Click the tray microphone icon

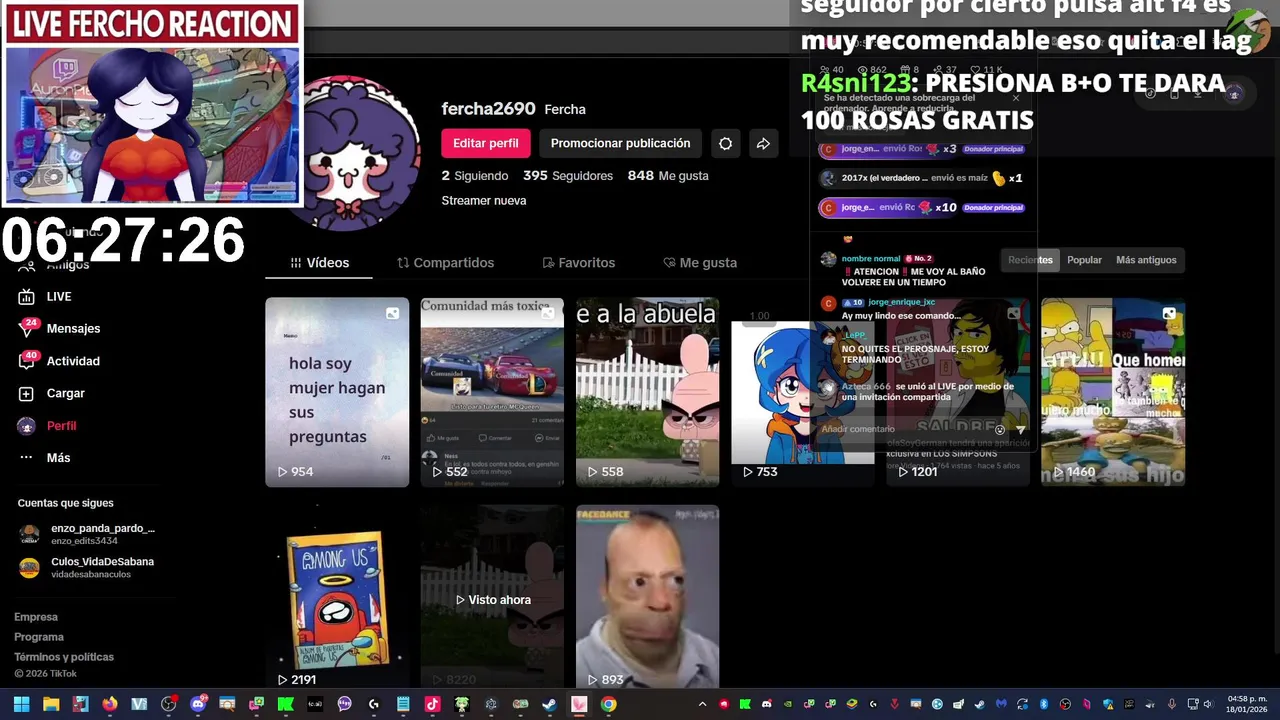coord(1171,704)
